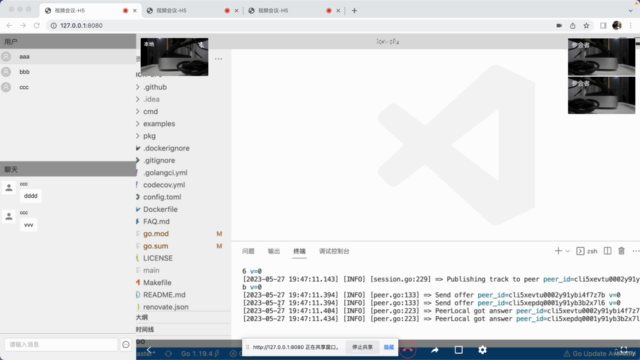Expand the cmd folder
Screen dimensions: 640x360
pyautogui.click(x=151, y=111)
